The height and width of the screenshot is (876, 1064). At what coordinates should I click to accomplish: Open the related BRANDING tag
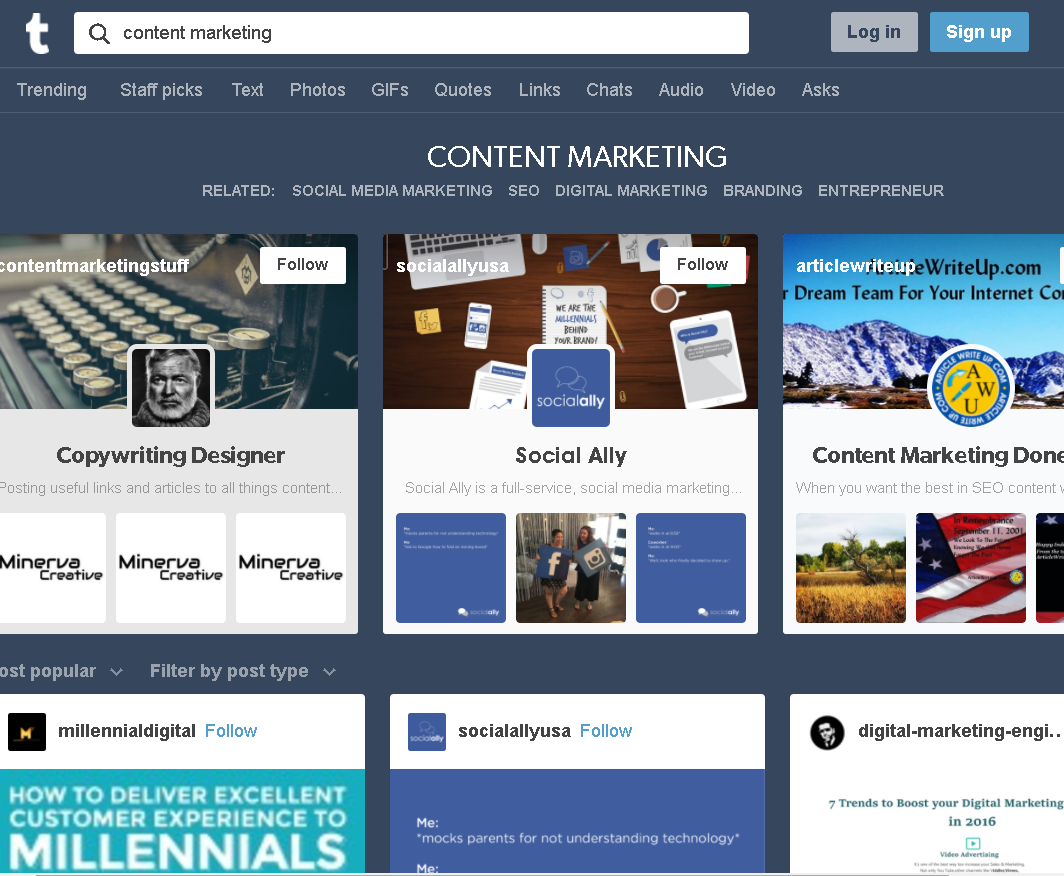click(x=763, y=191)
